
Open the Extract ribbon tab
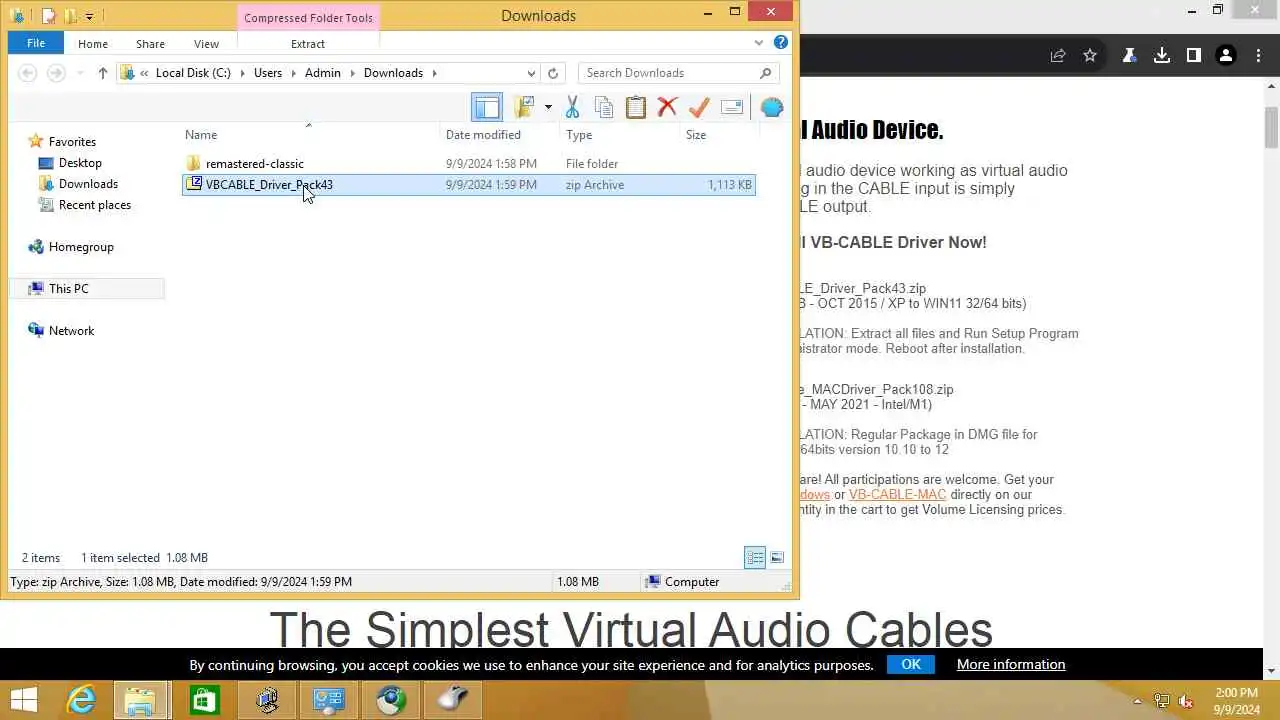[x=308, y=44]
